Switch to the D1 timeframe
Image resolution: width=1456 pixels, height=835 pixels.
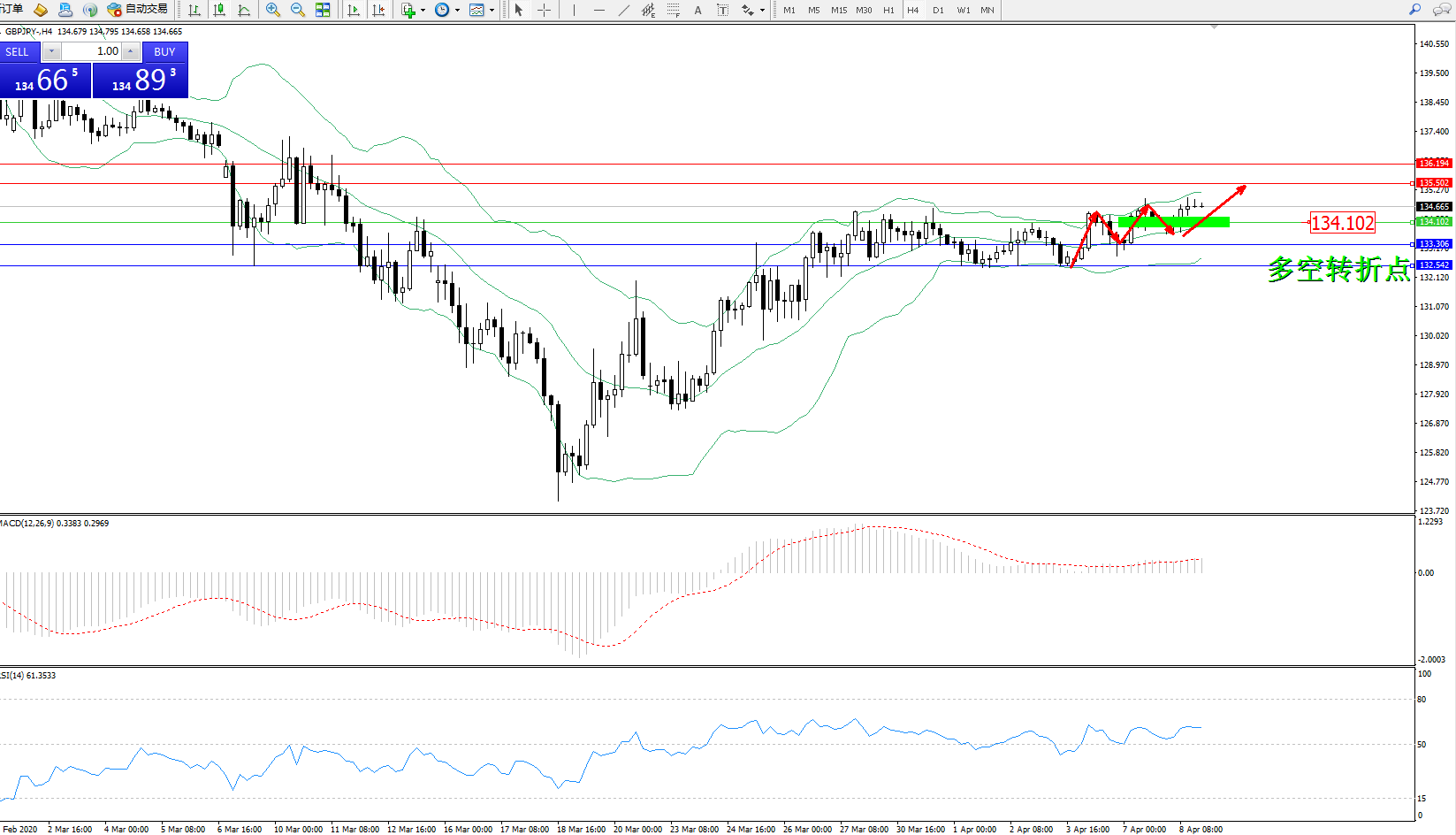(x=938, y=10)
